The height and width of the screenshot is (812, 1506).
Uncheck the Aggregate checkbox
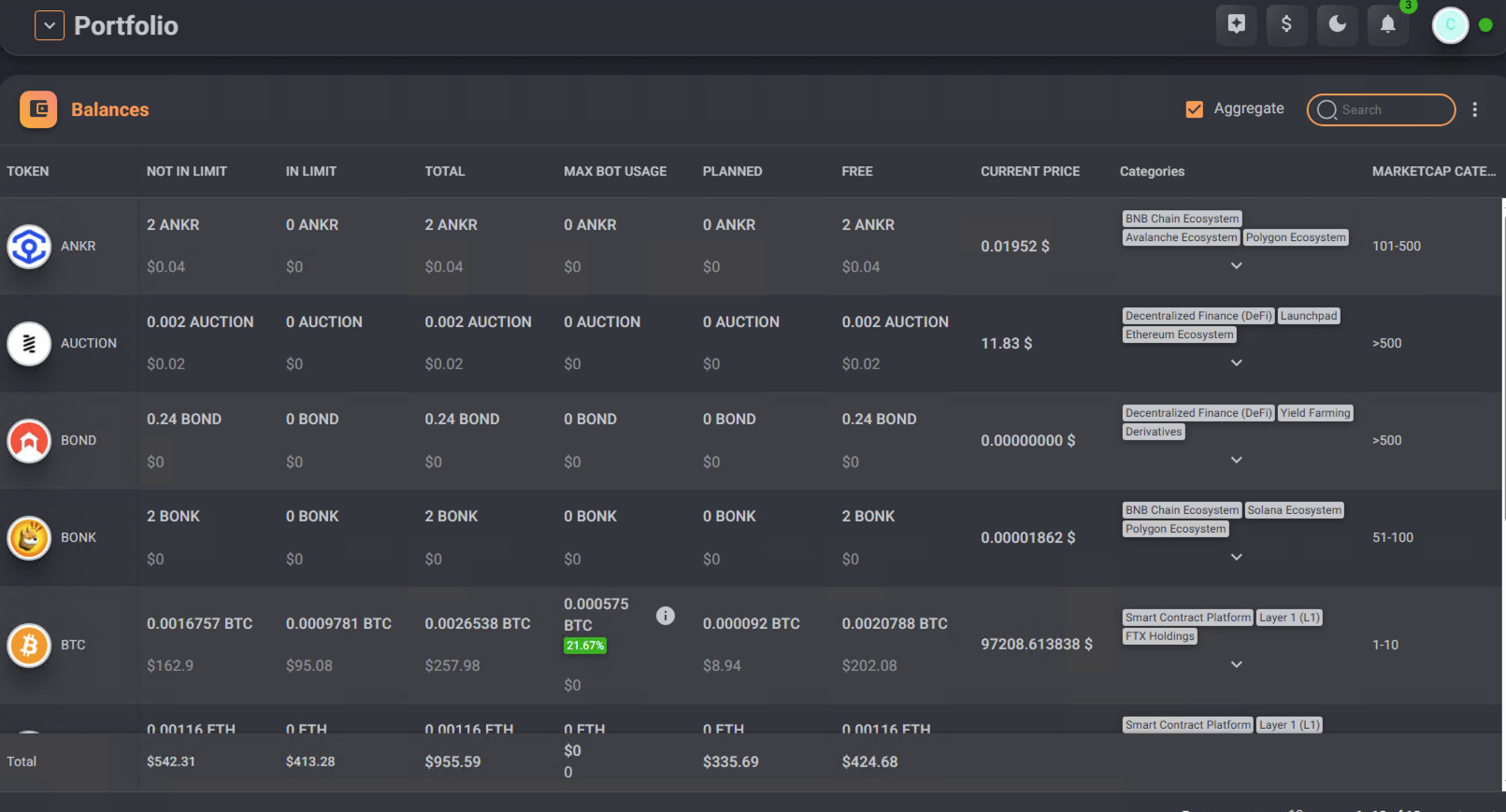click(1194, 109)
